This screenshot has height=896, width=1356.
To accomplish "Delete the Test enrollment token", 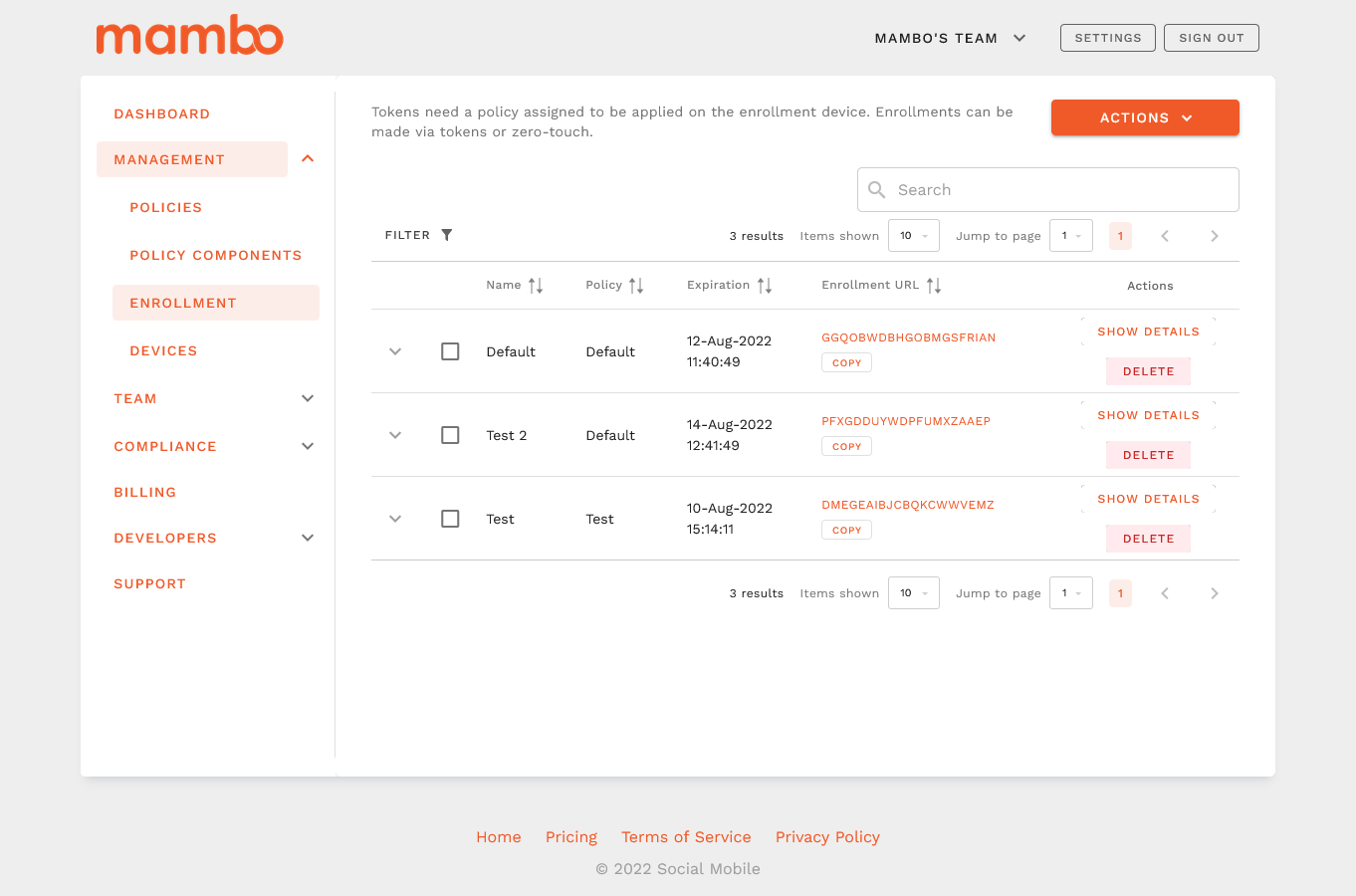I will [x=1148, y=539].
